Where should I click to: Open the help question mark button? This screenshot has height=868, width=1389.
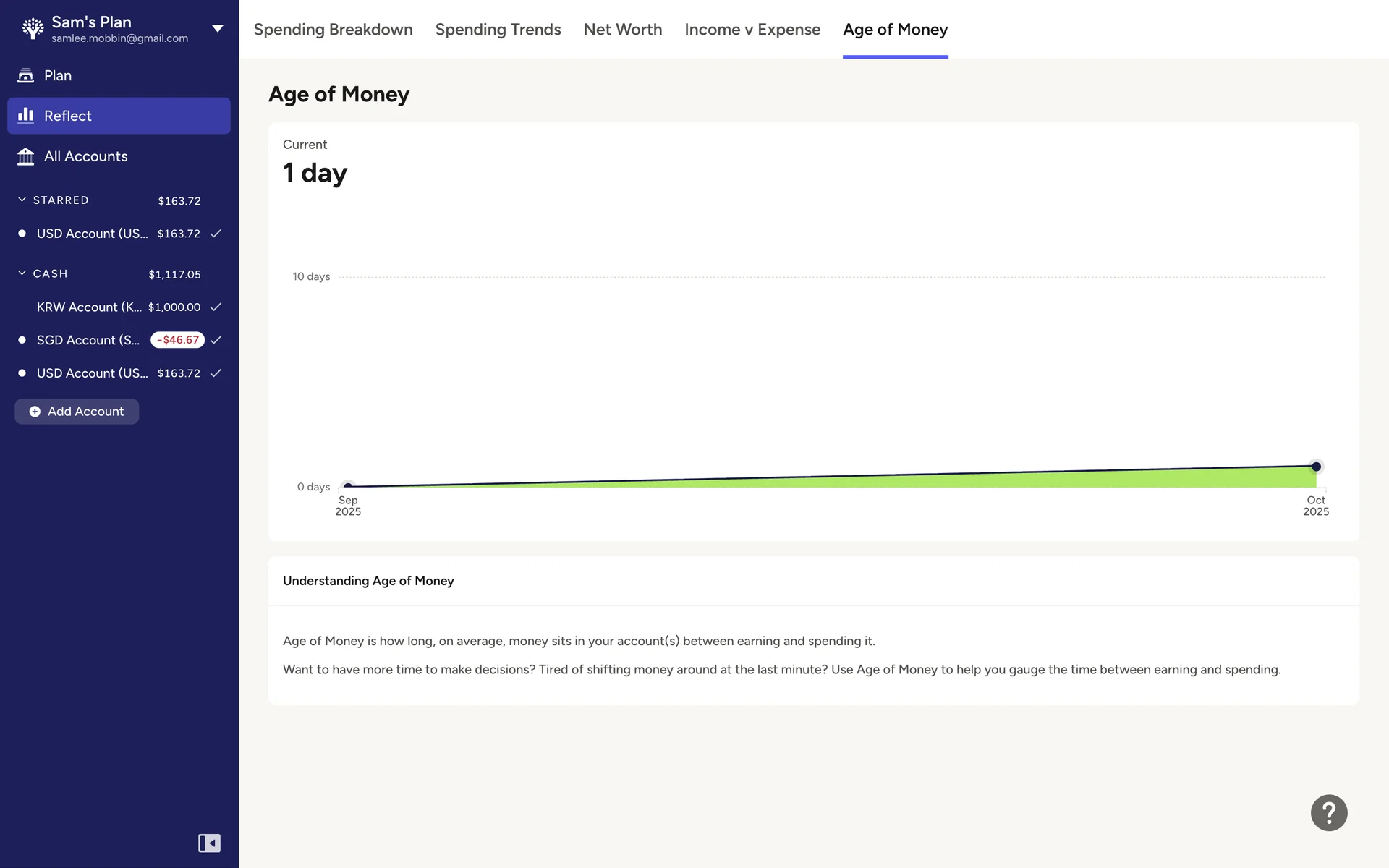[x=1328, y=812]
